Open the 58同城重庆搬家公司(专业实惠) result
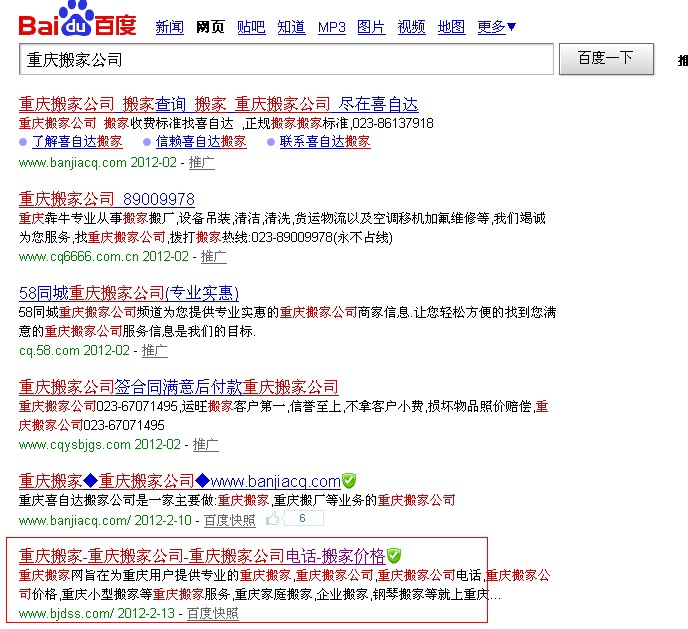Viewport: 688px width, 629px height. pyautogui.click(x=129, y=293)
